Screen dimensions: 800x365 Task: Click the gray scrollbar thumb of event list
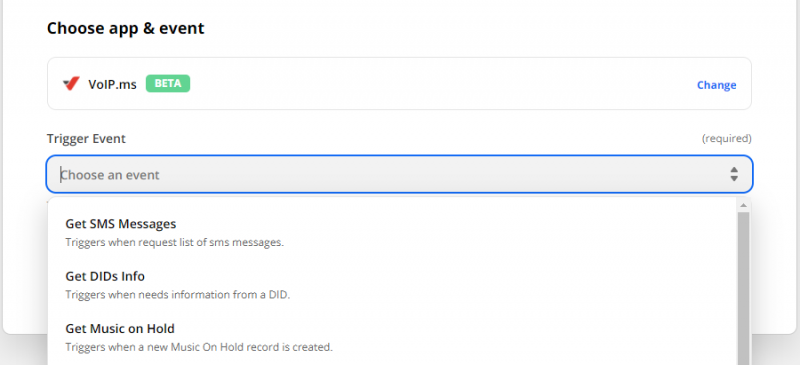[743, 288]
